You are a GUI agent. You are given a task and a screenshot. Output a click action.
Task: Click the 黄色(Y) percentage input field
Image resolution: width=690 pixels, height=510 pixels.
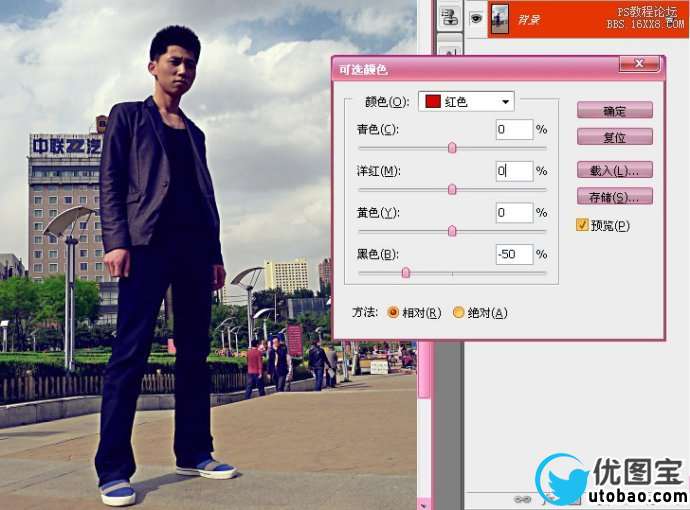[514, 213]
